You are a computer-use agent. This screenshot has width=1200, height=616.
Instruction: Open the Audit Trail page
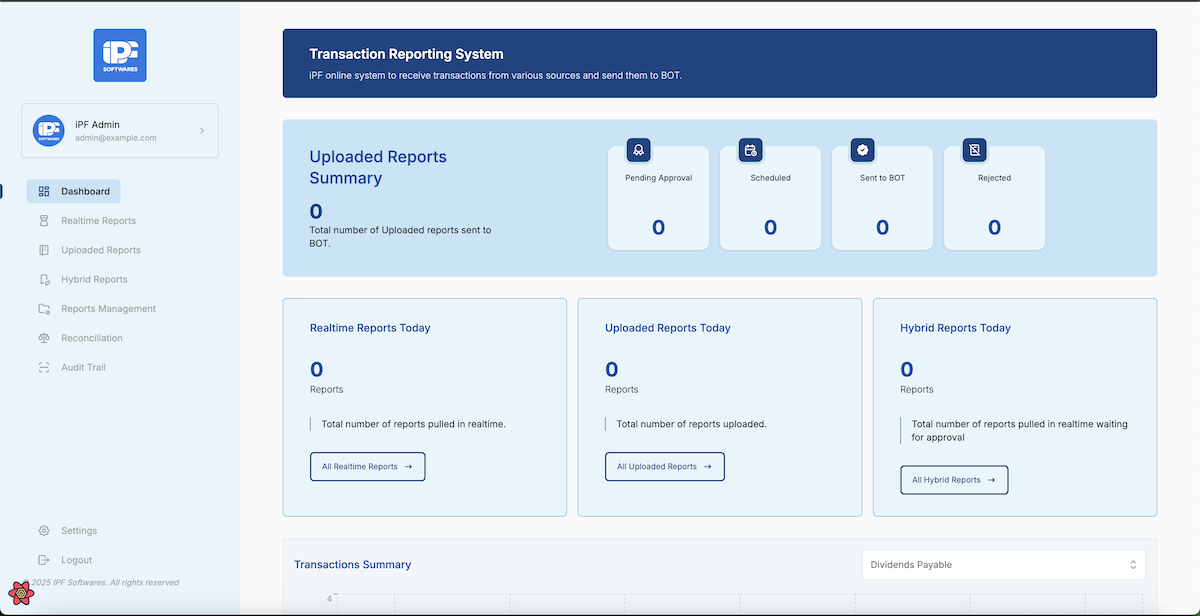pyautogui.click(x=83, y=368)
